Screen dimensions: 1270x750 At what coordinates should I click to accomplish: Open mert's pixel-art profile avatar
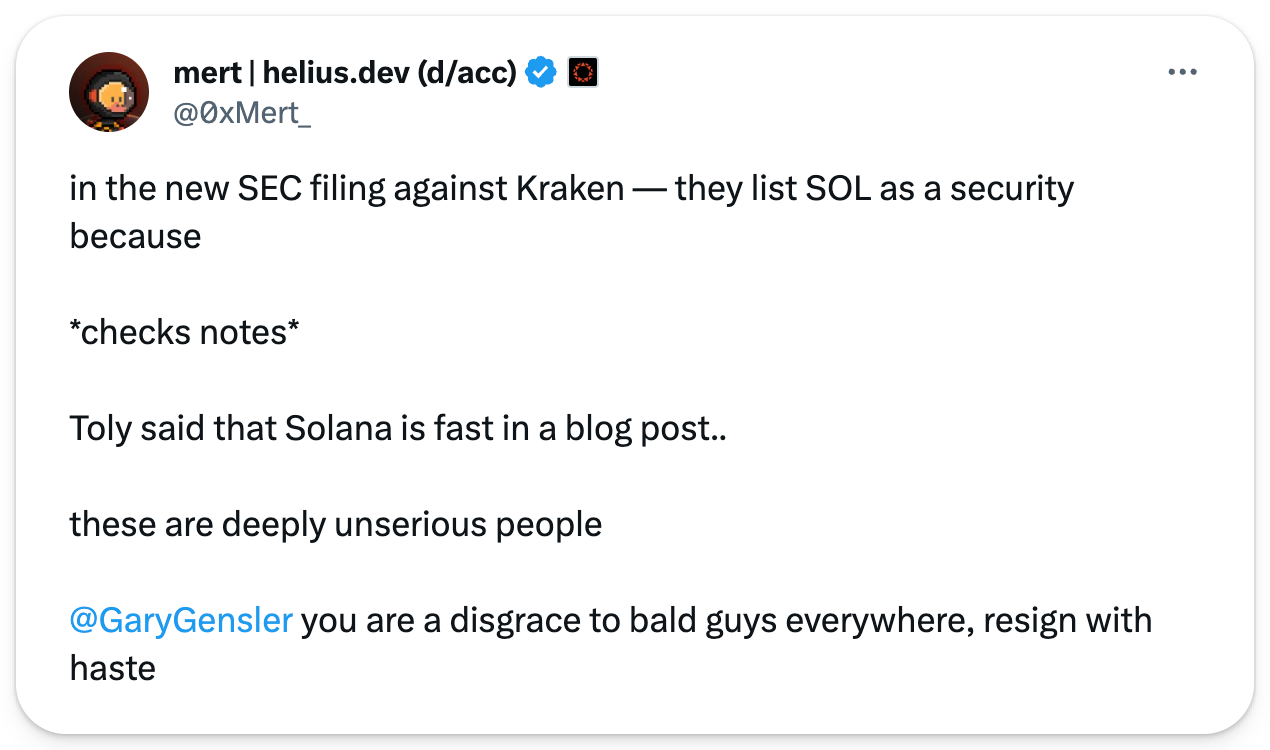coord(109,92)
